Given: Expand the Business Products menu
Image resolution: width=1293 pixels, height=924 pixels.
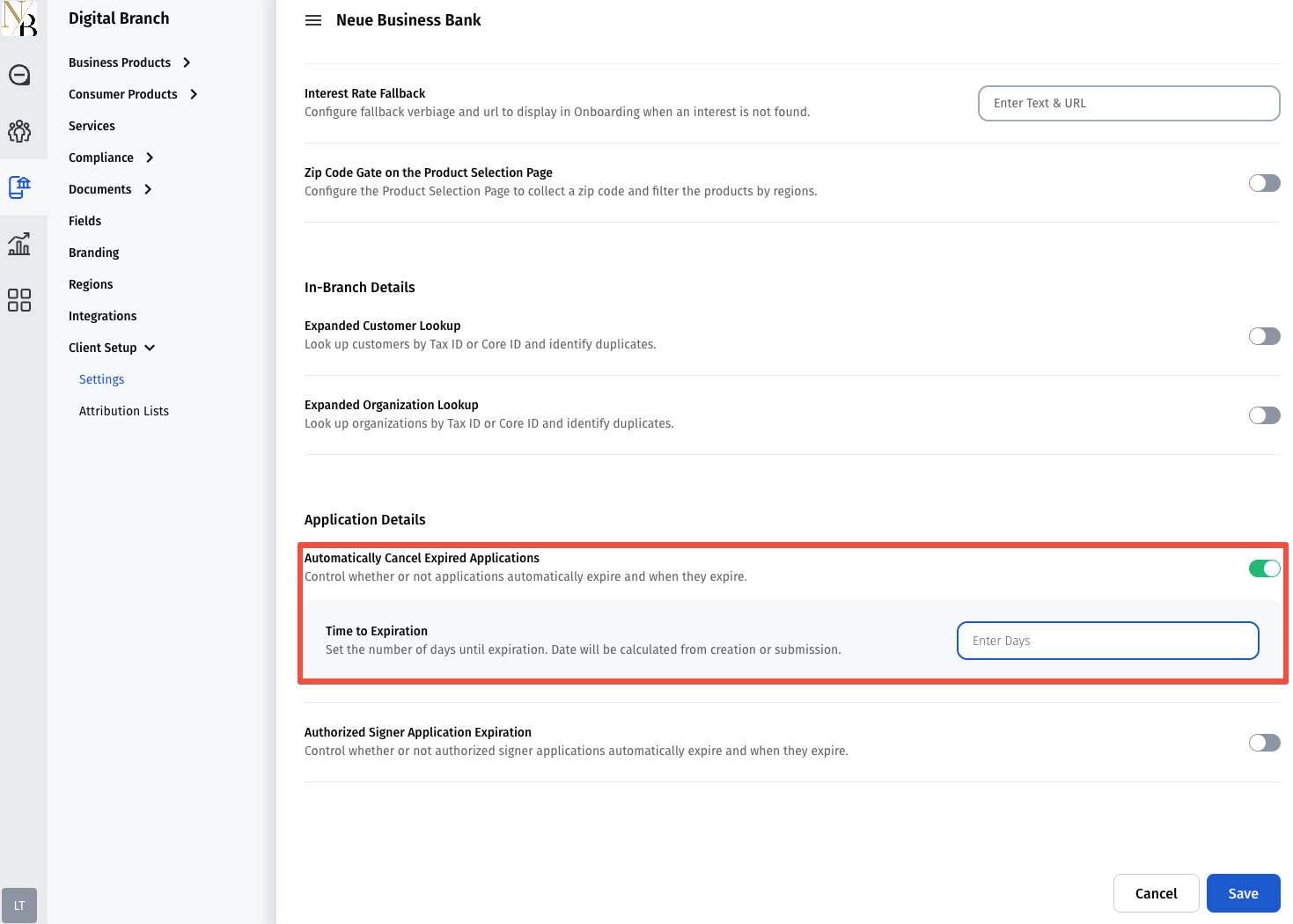Looking at the screenshot, I should point(129,62).
